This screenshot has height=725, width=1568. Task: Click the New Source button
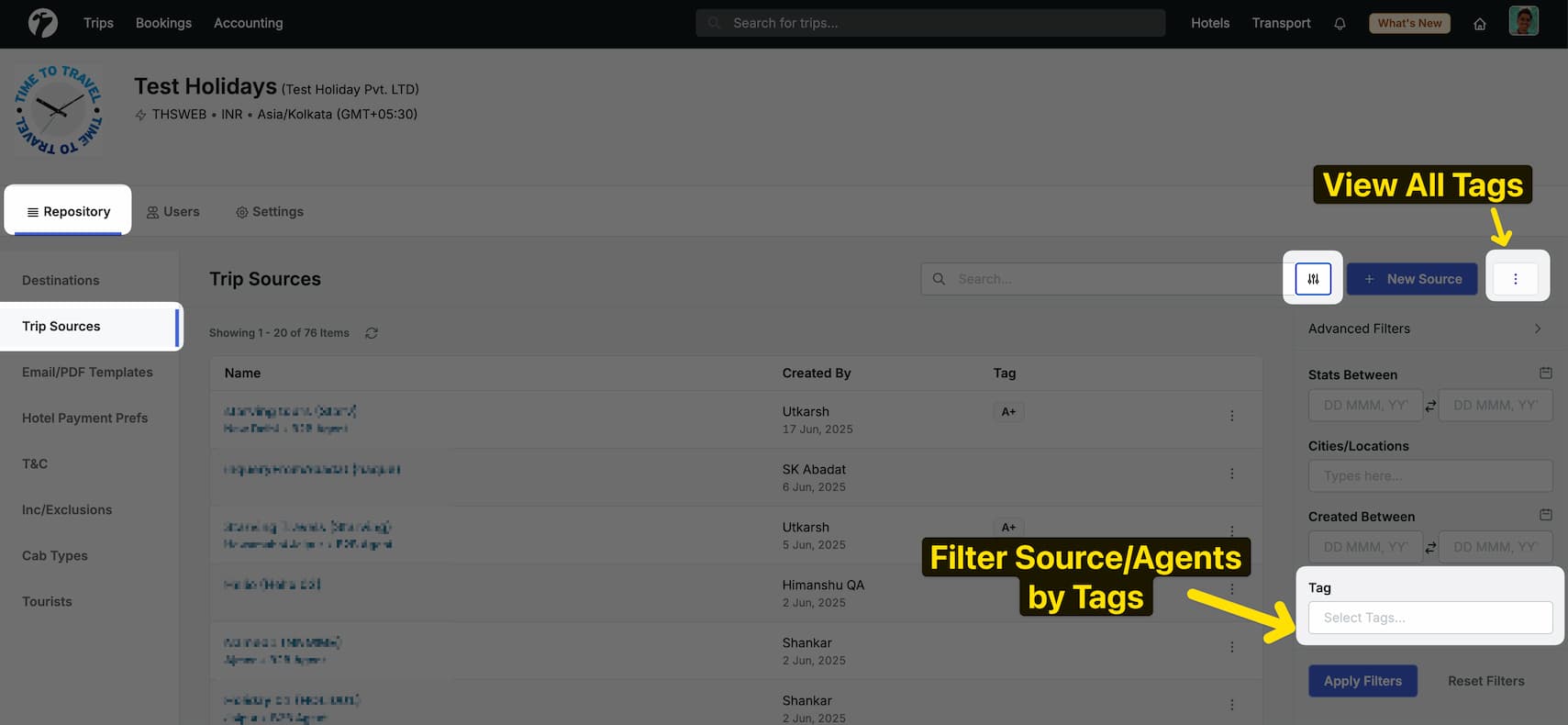[x=1412, y=279]
